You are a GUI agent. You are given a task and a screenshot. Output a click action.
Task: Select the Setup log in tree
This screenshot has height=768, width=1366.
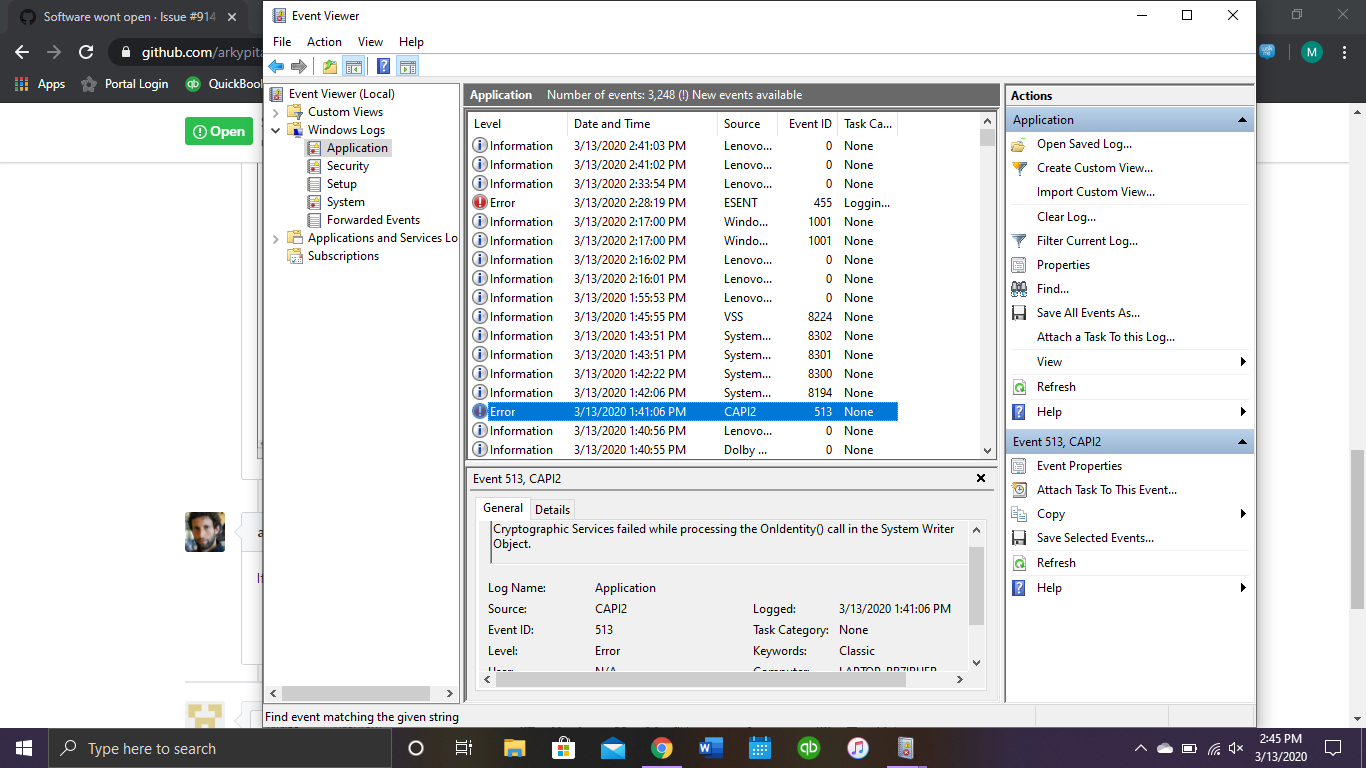coord(341,184)
